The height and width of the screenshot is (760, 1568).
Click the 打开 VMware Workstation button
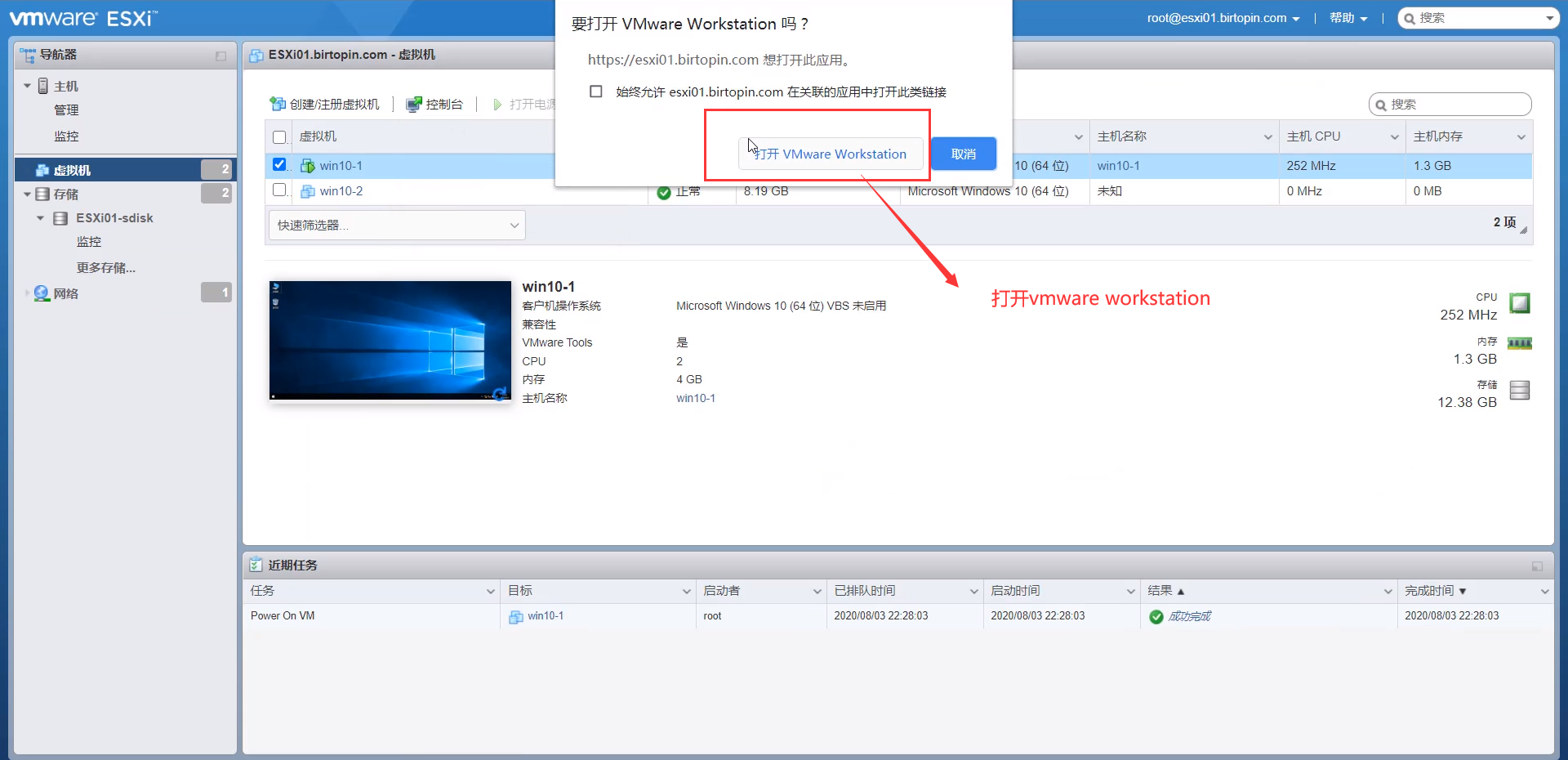831,154
